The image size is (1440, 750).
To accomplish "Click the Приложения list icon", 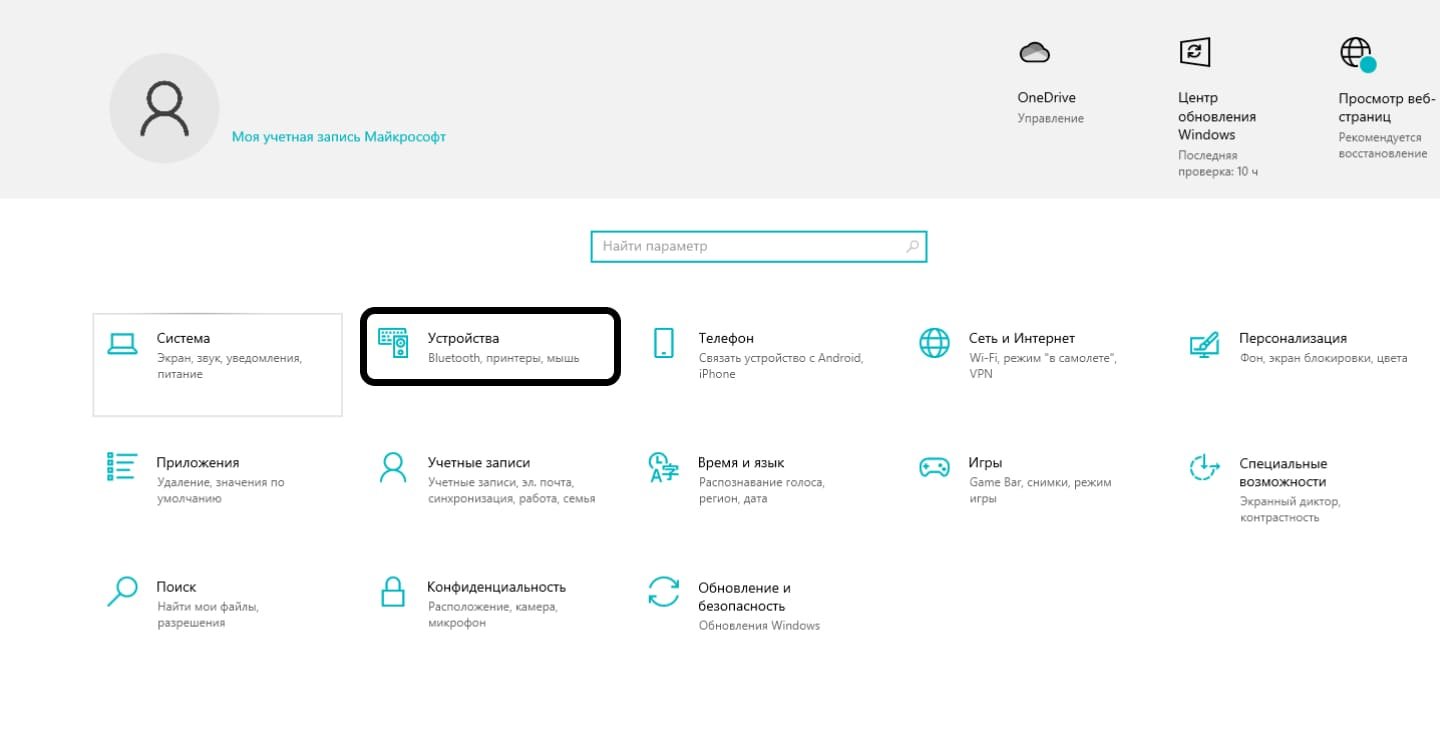I will [x=122, y=467].
